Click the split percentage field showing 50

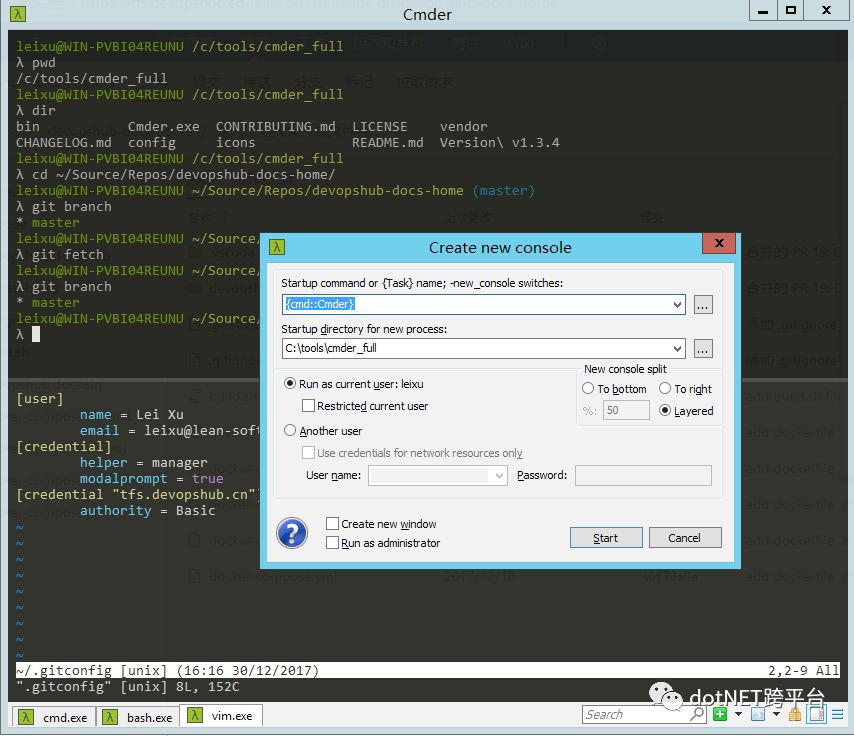(x=626, y=410)
